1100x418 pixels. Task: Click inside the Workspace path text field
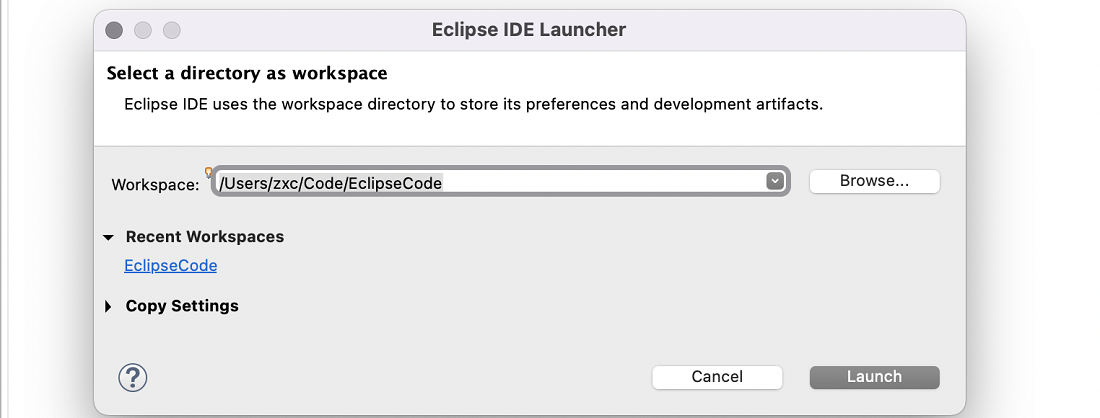[x=501, y=182]
